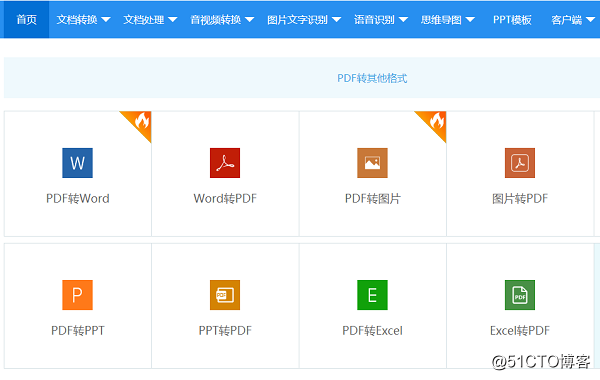Click the red Acrobat icon for Word转PDF

225,163
